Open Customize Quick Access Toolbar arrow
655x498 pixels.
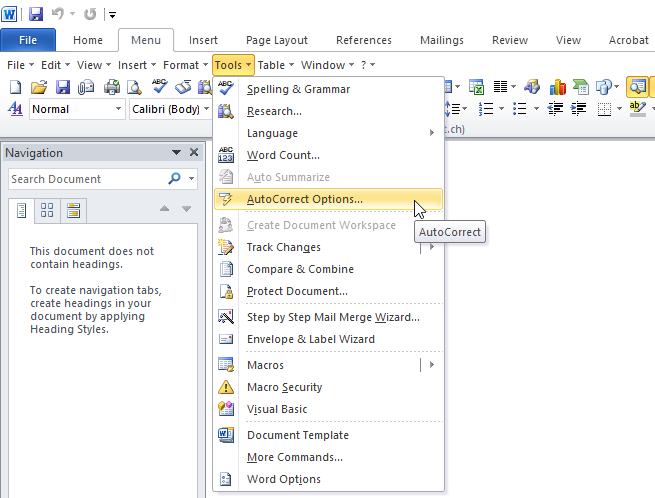(x=112, y=15)
